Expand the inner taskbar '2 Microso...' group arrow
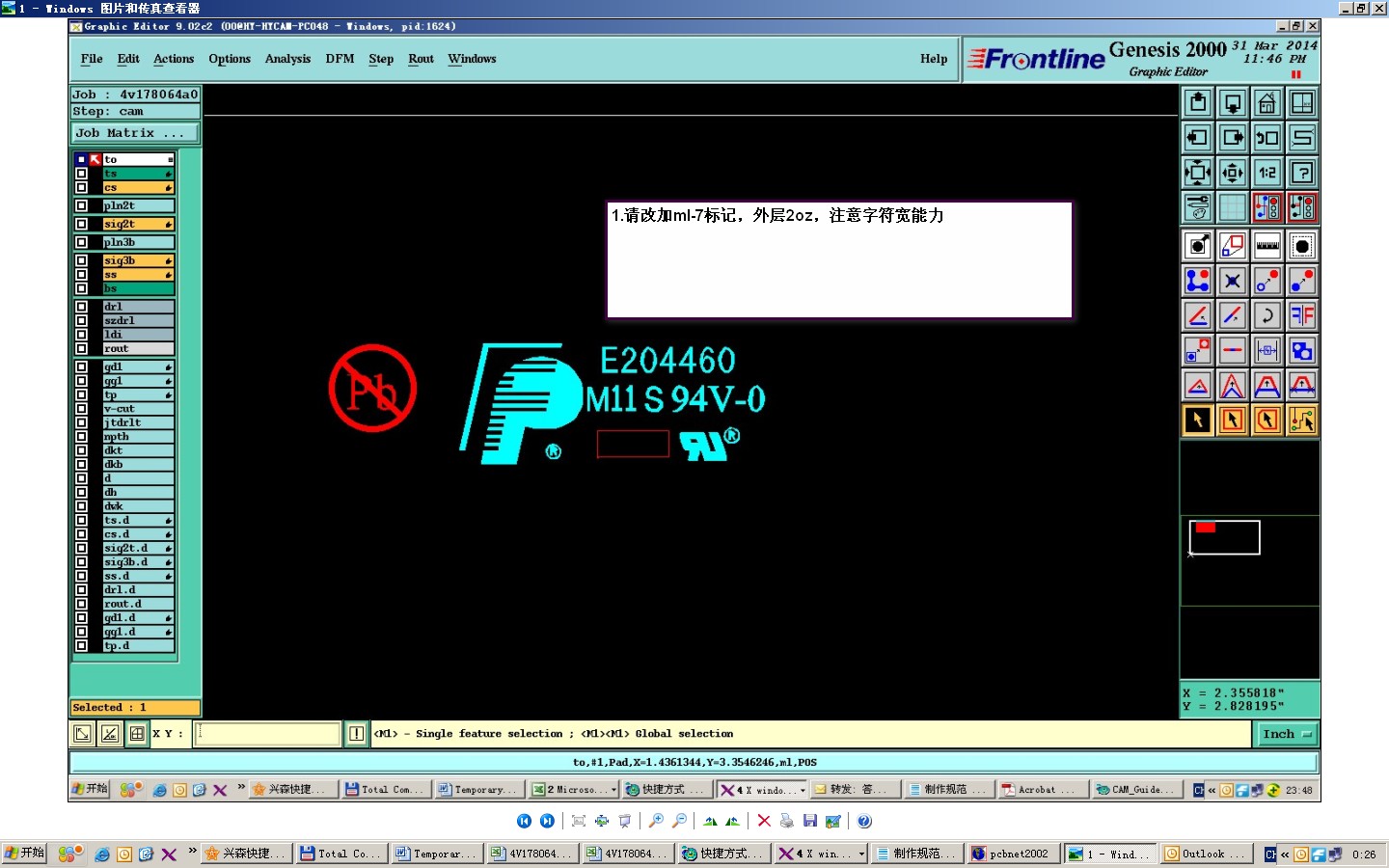Viewport: 1389px width, 868px height. point(613,790)
